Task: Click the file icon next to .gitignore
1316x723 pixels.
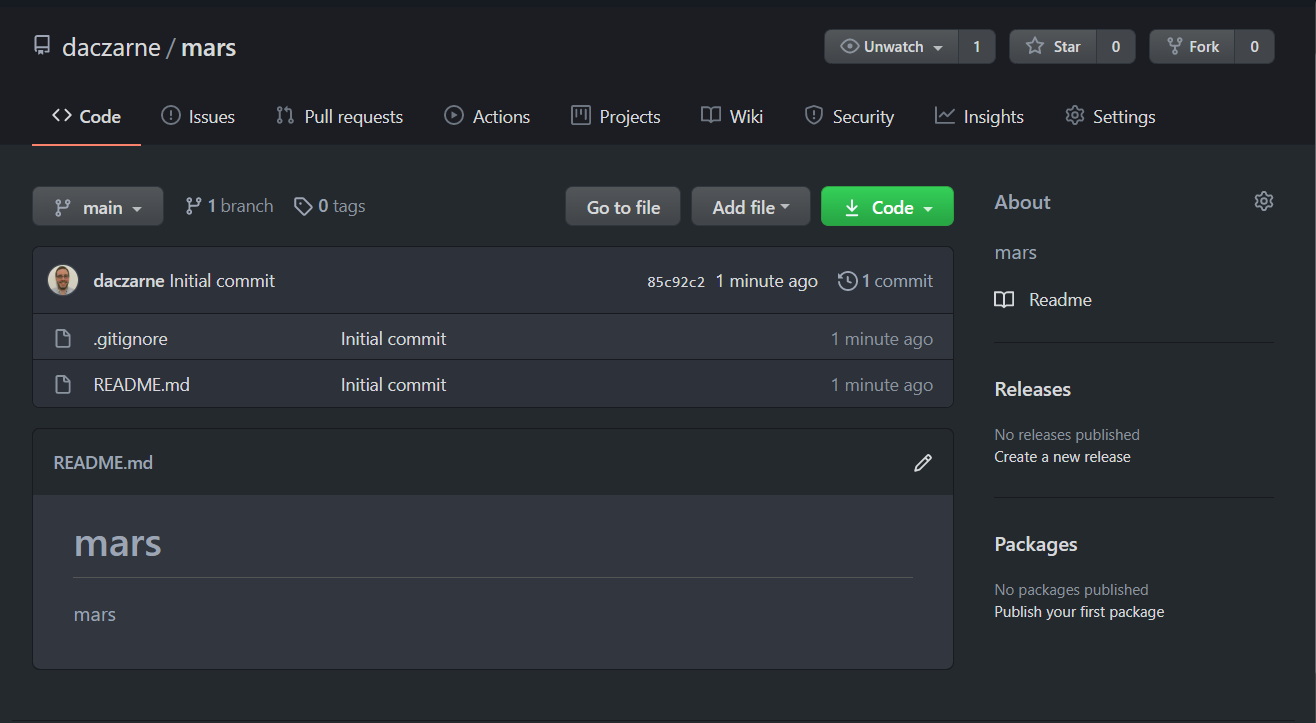Action: tap(63, 339)
